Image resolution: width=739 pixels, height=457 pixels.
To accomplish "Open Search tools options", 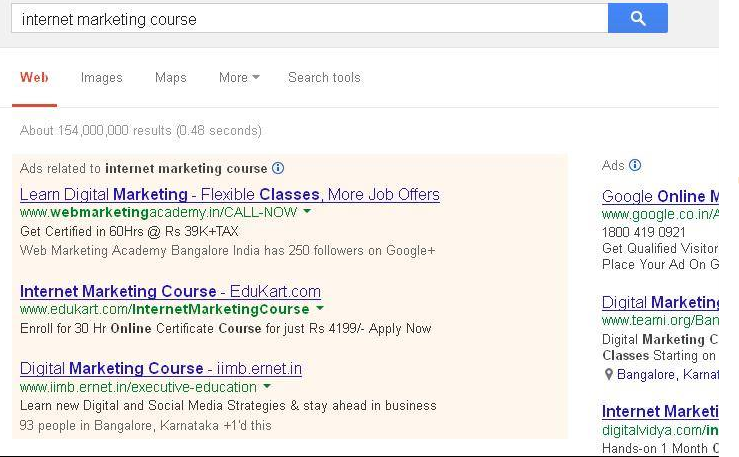I will [324, 77].
